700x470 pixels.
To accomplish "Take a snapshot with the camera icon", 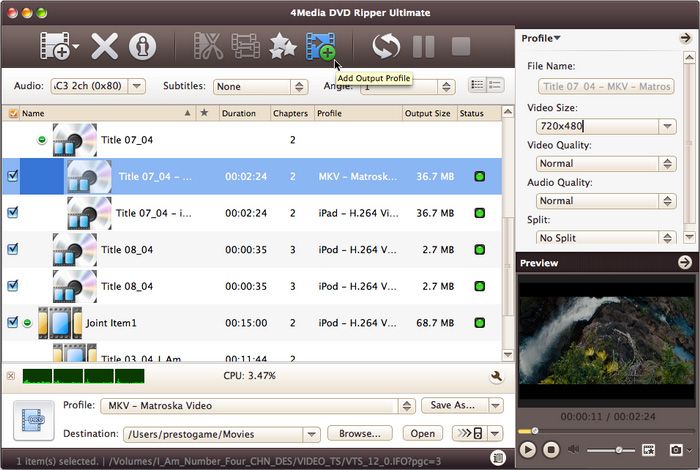I will [676, 450].
